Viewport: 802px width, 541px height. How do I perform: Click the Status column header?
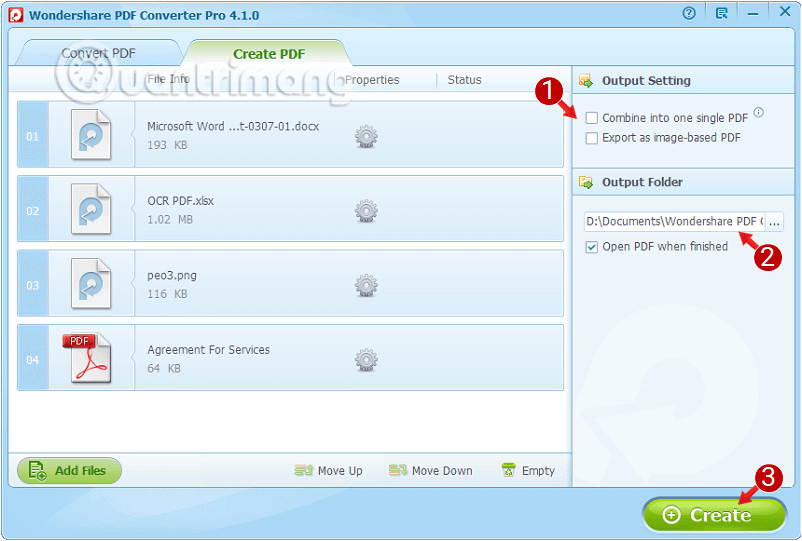464,80
